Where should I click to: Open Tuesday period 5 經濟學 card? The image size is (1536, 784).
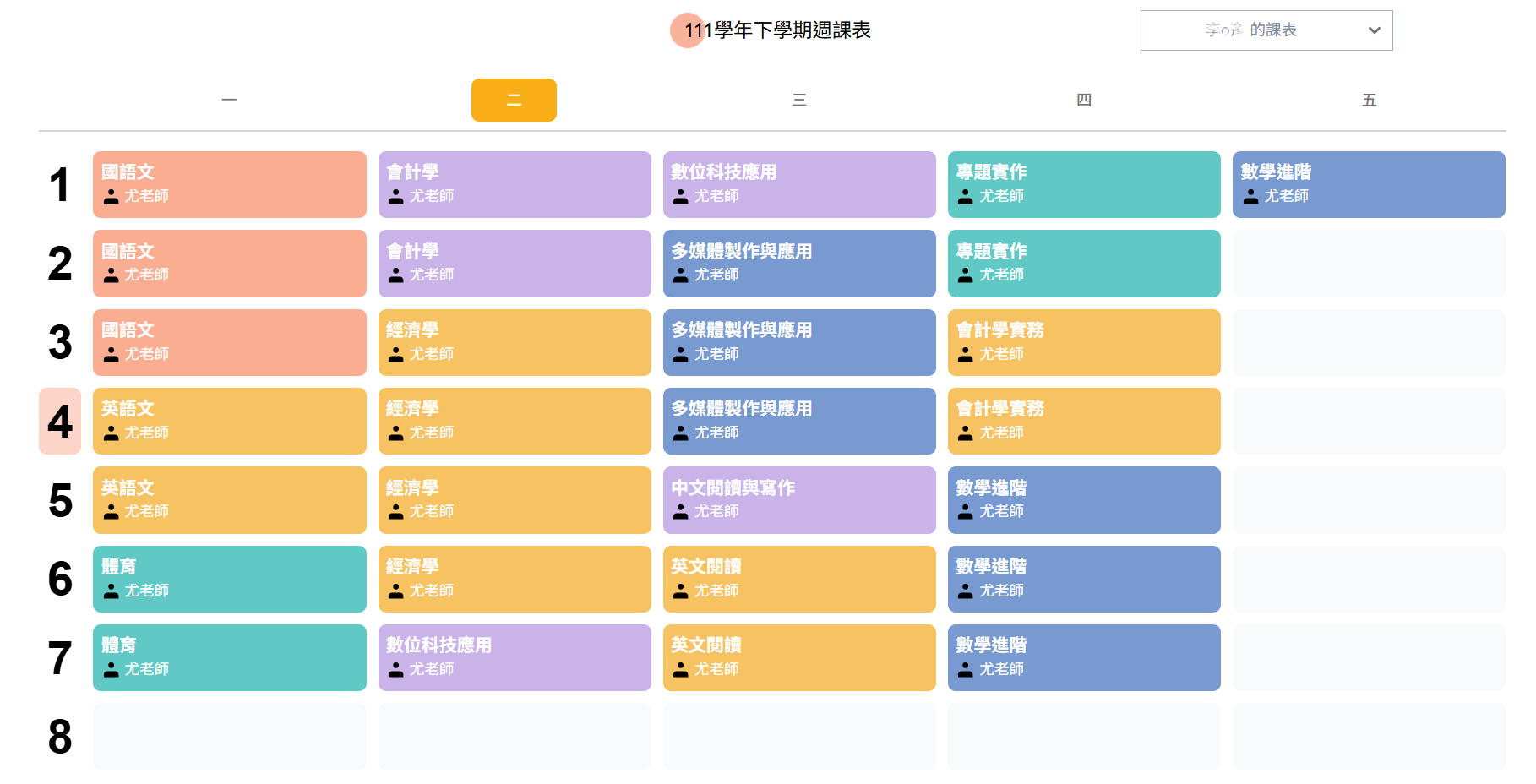tap(515, 500)
